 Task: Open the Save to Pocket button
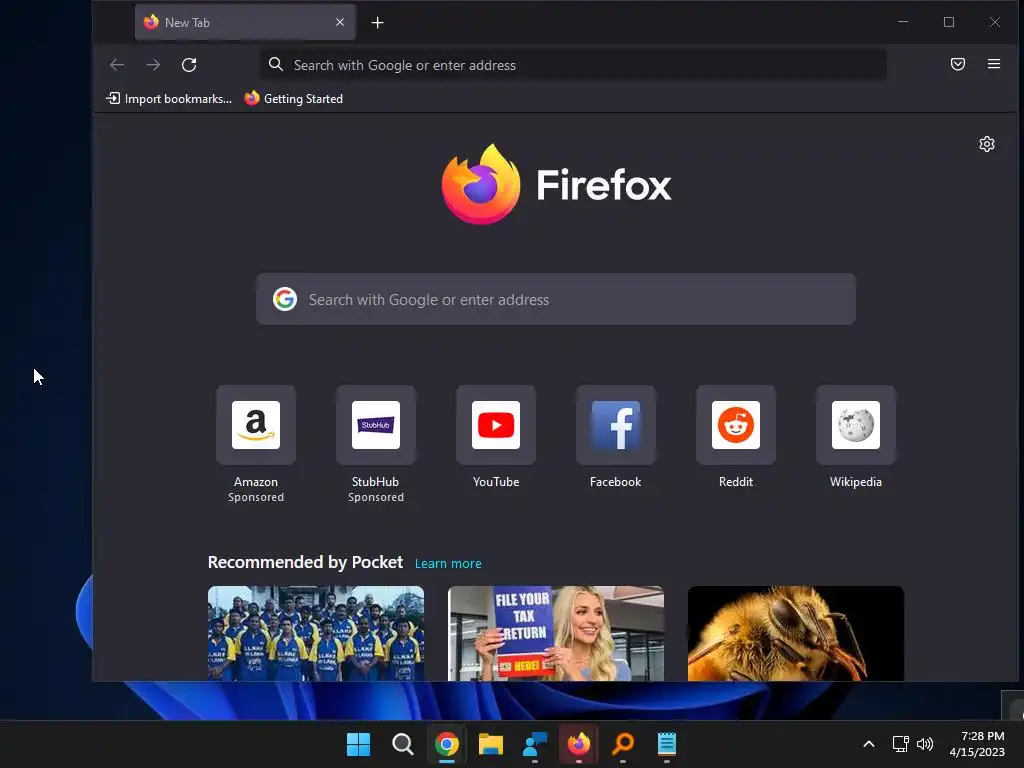(957, 64)
